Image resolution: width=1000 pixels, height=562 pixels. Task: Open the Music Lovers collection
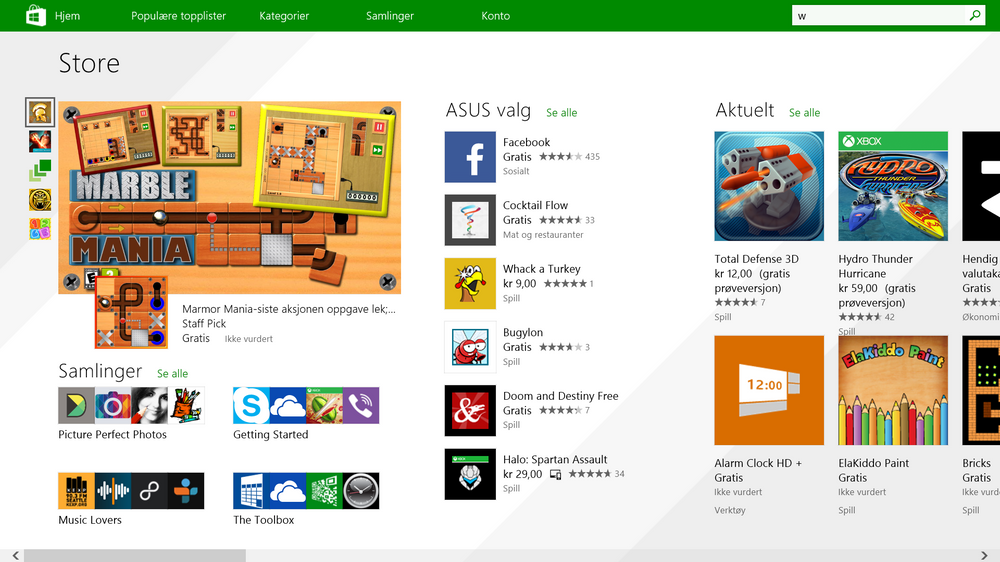point(131,491)
